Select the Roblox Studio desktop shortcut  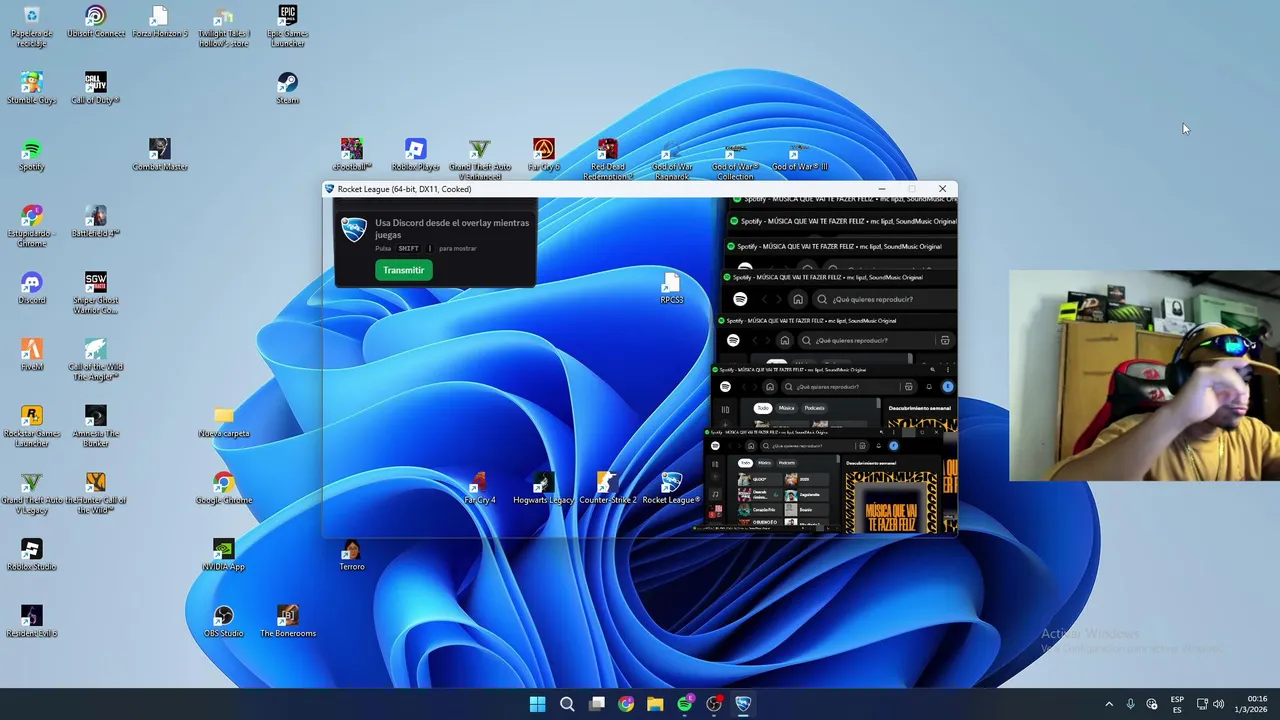pyautogui.click(x=31, y=555)
